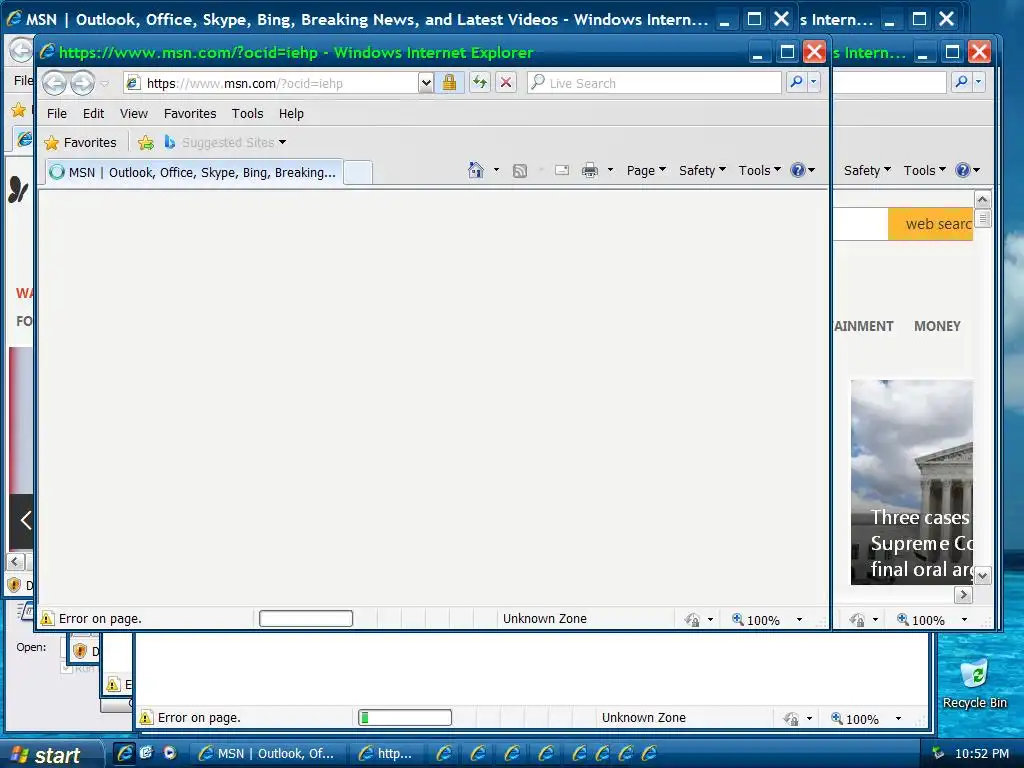Click the security lock icon in address bar
This screenshot has width=1024, height=768.
coord(449,82)
